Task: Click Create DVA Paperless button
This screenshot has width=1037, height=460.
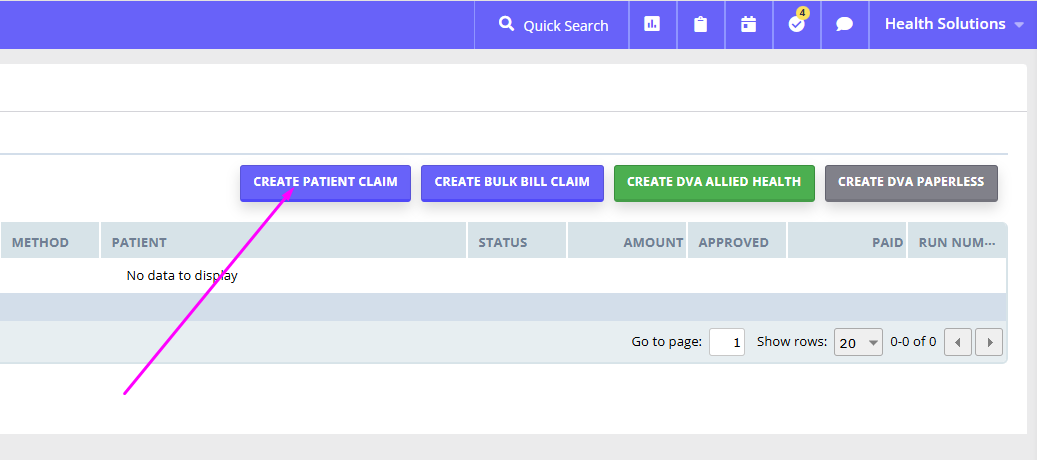Action: (x=911, y=182)
